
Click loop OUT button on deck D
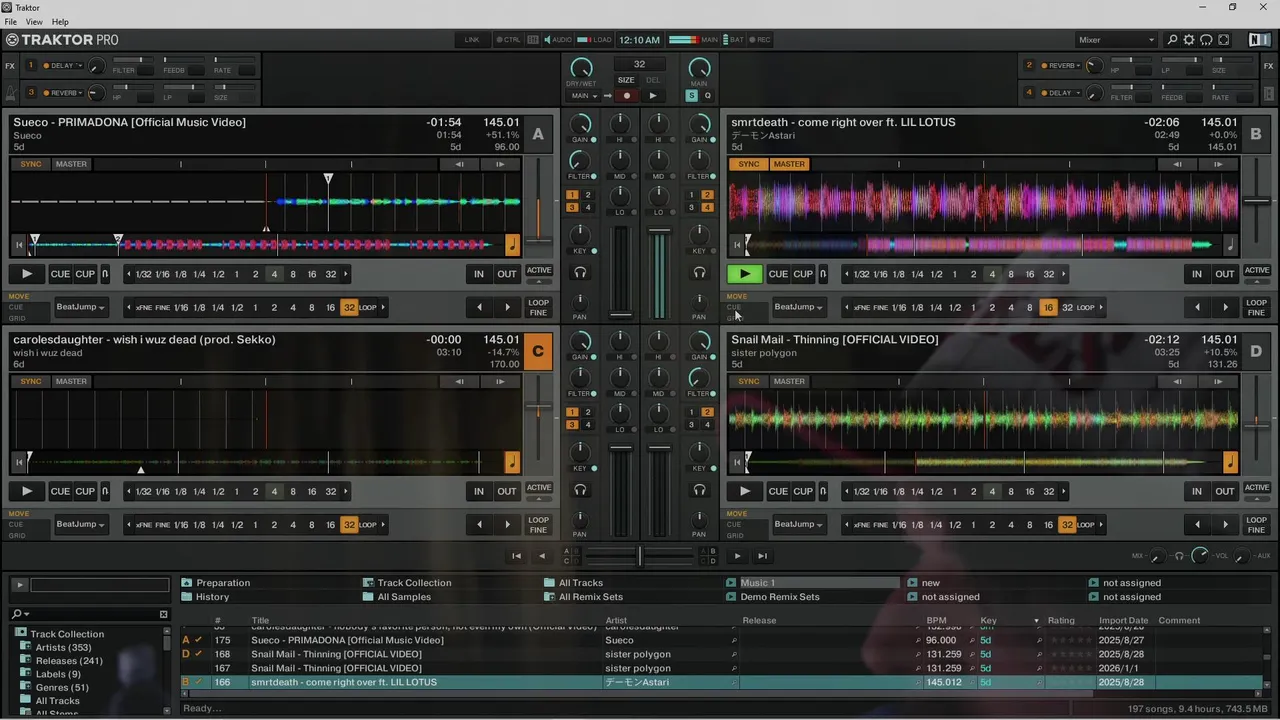[x=1225, y=491]
